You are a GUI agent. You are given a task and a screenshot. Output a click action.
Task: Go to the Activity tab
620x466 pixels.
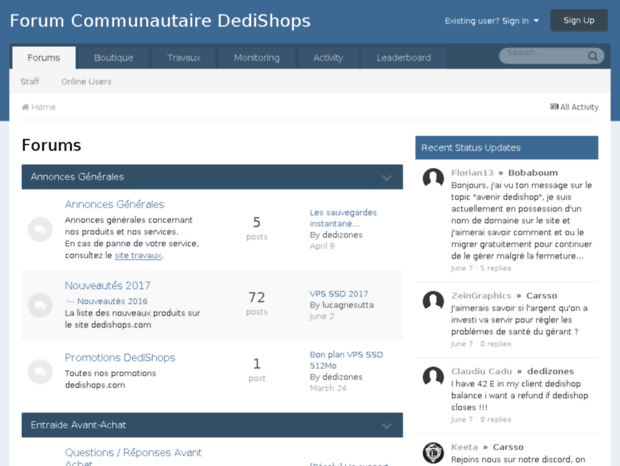[328, 58]
